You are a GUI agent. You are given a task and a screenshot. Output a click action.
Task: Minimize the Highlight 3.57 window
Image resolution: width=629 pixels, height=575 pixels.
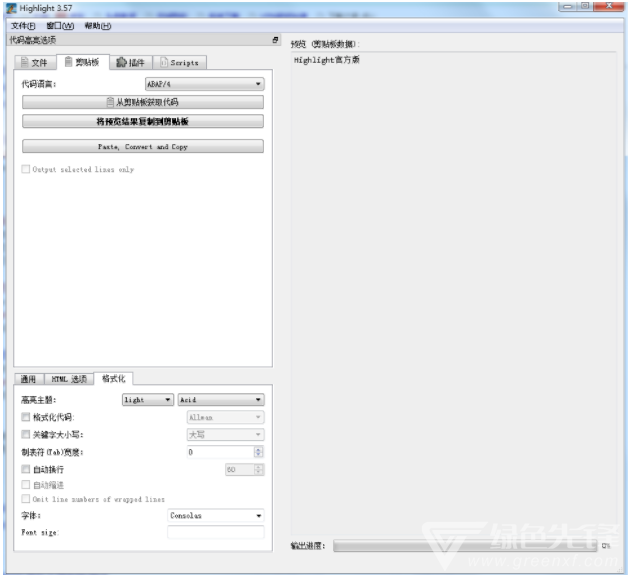(x=568, y=6)
